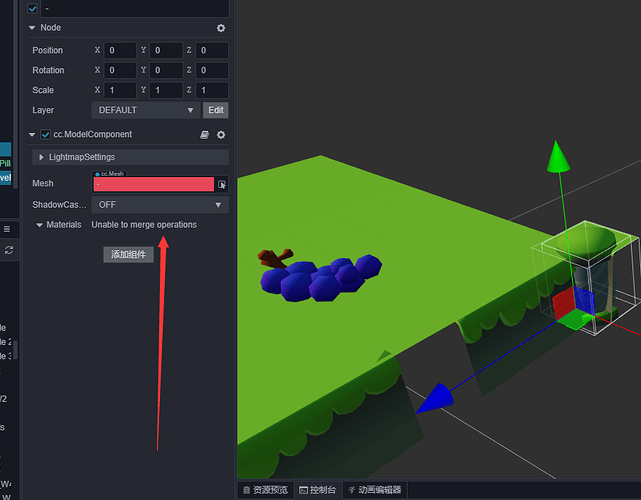Click the Rotation Y field
The image size is (641, 500).
pos(166,70)
